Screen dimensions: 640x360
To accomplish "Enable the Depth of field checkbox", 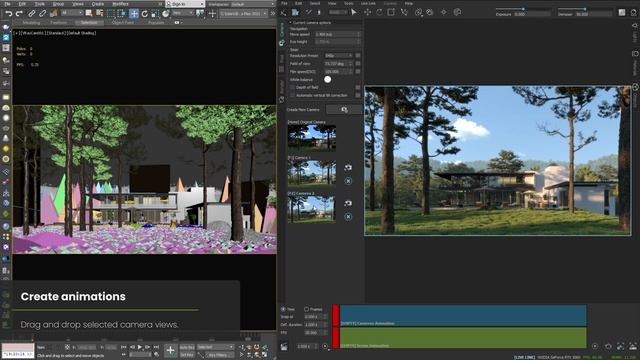I will [x=292, y=87].
